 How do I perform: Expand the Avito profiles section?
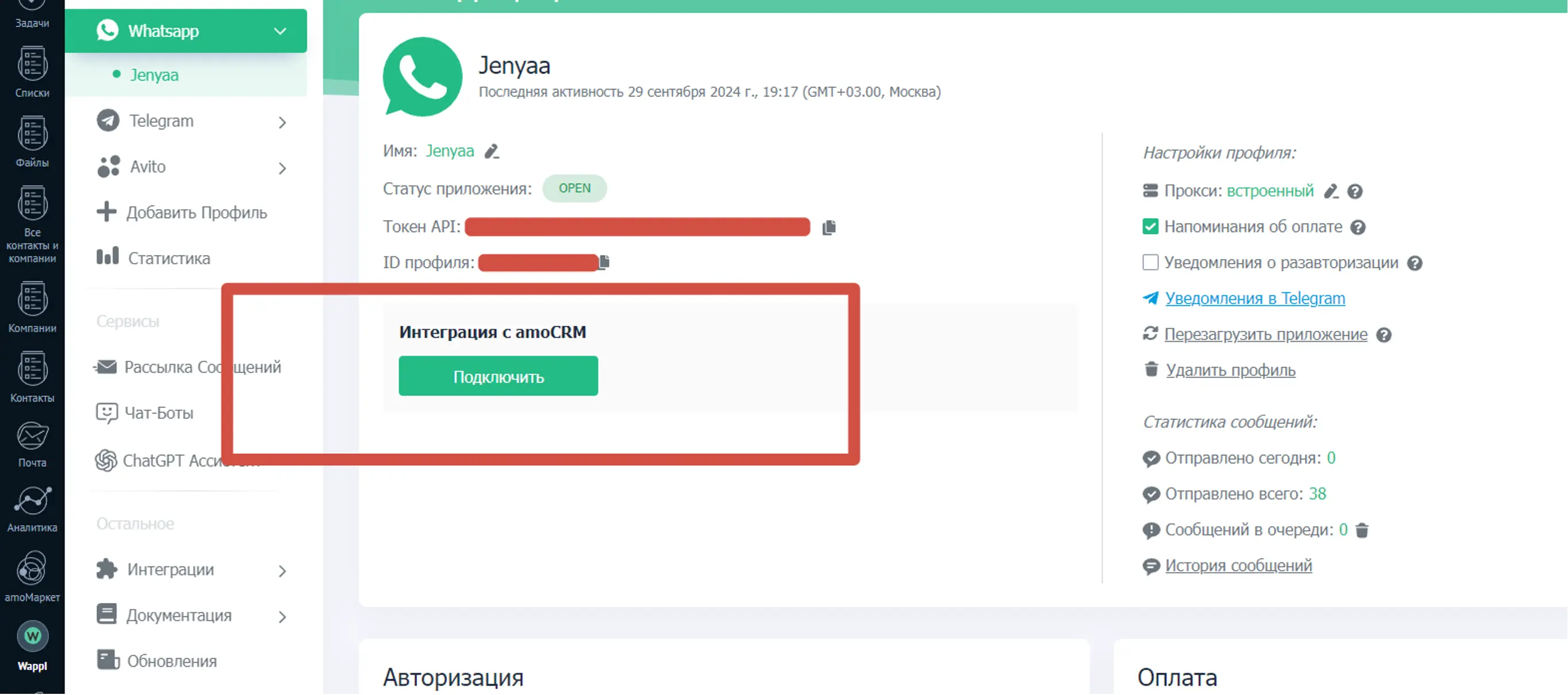(282, 167)
